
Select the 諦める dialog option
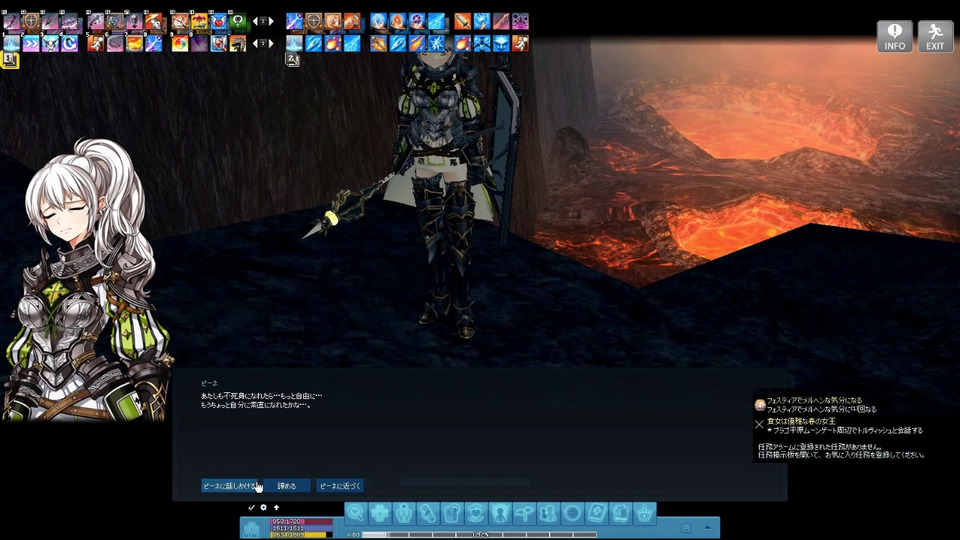[x=287, y=486]
